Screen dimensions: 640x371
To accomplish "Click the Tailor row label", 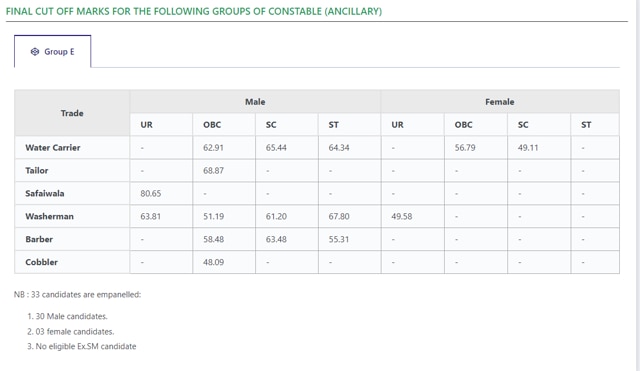I will pos(37,170).
